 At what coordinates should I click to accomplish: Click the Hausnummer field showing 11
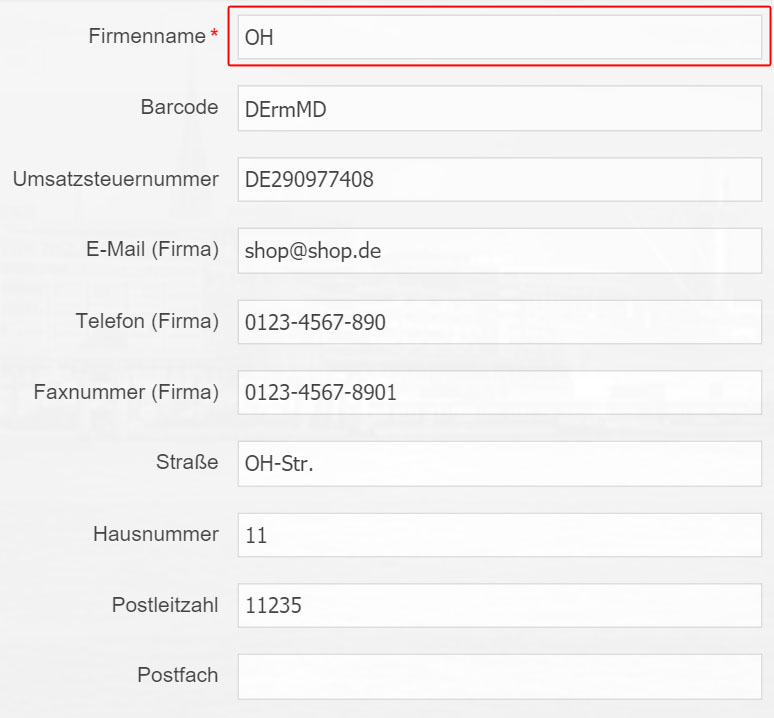point(500,535)
